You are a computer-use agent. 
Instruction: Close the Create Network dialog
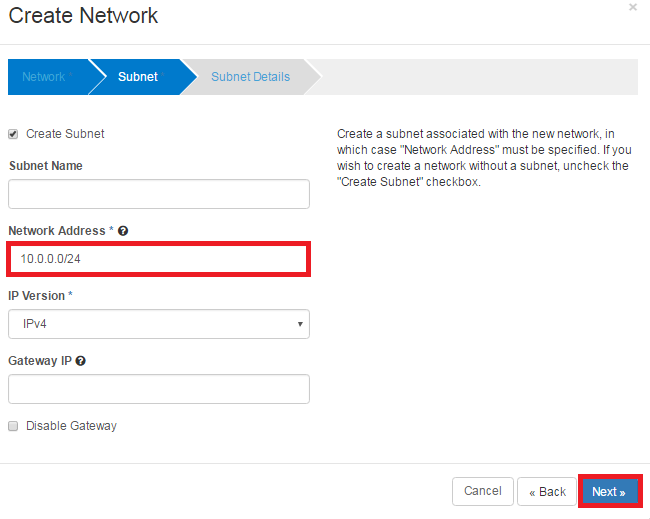632,7
